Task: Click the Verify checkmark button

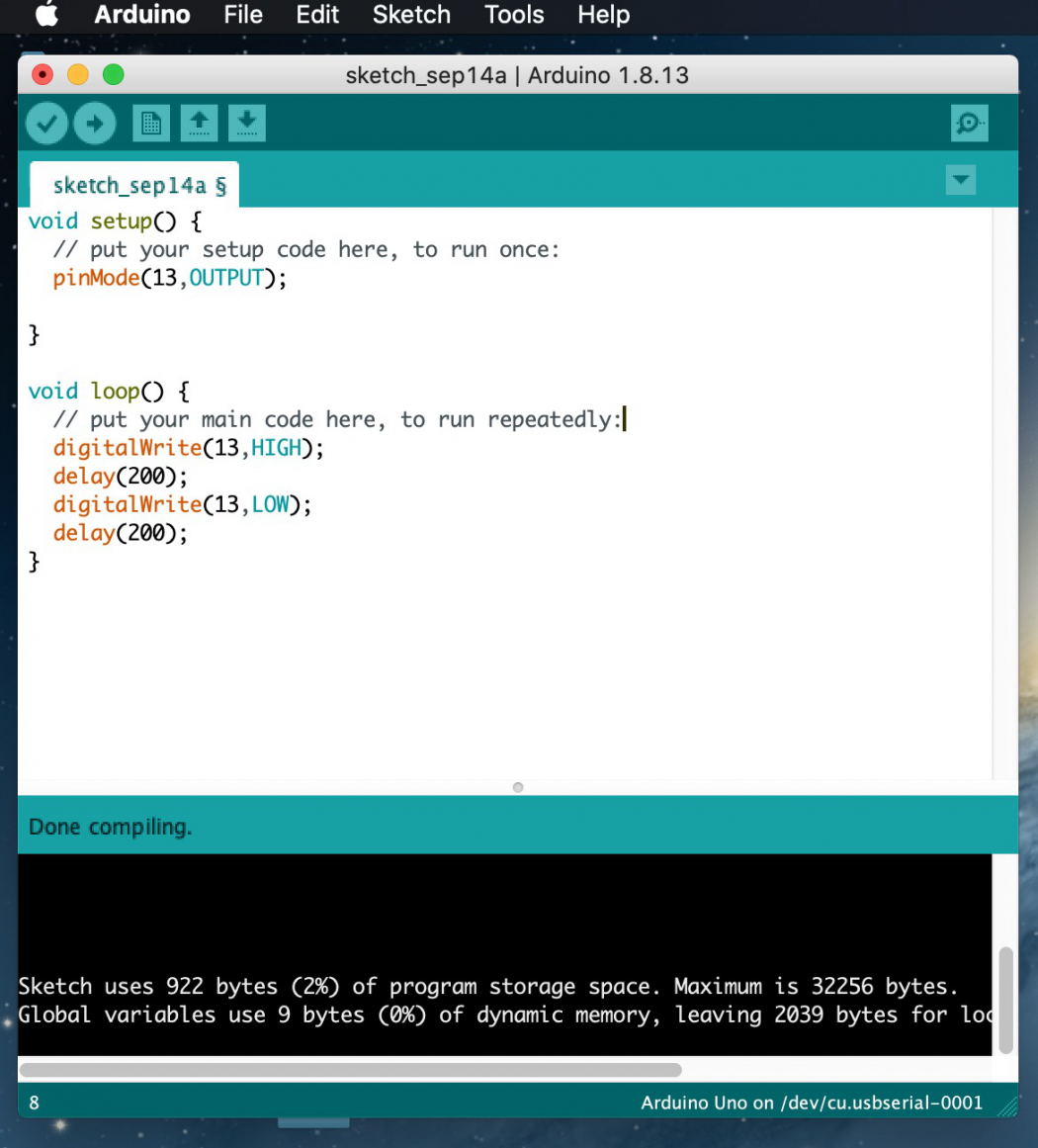Action: [46, 124]
